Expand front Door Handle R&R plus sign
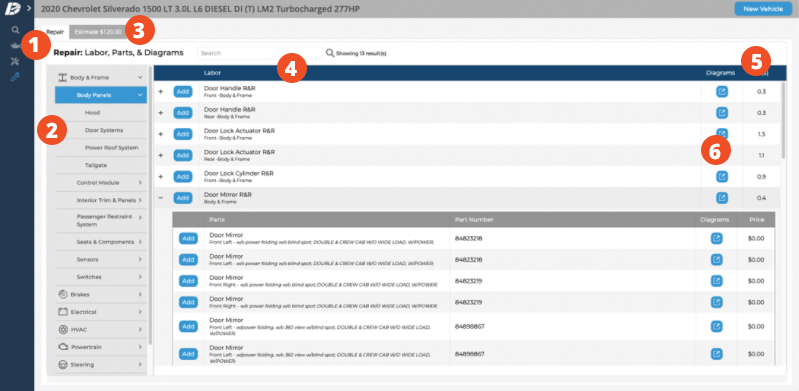The width and height of the screenshot is (799, 391). 161,91
